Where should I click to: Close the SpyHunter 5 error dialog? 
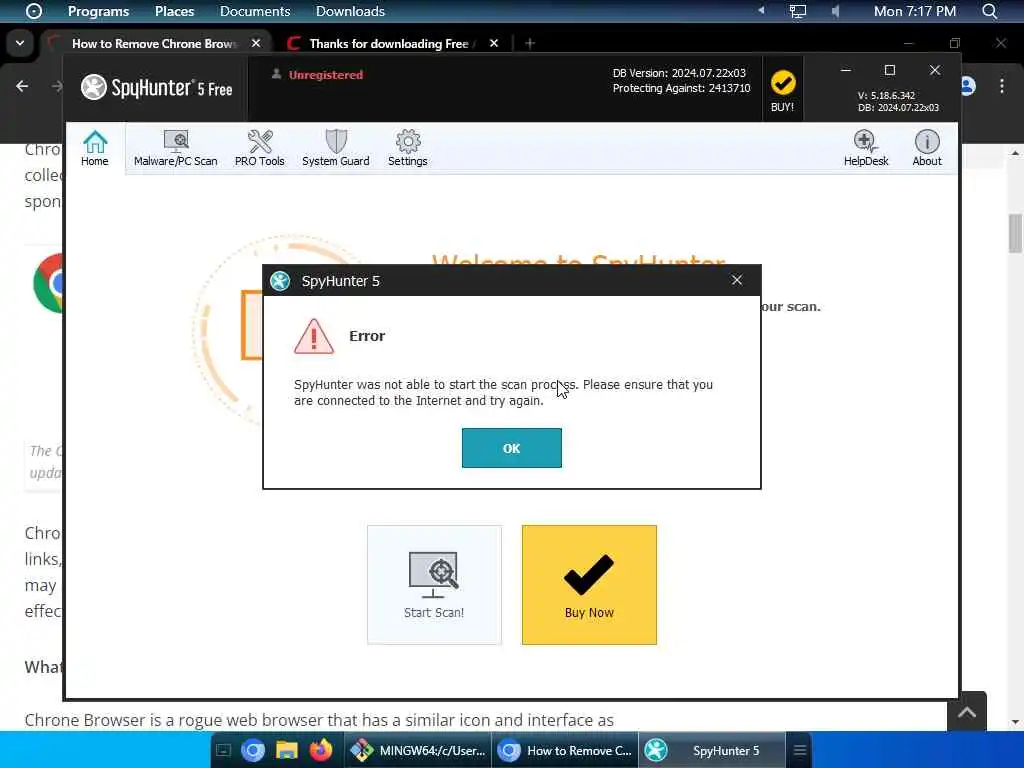coord(737,280)
